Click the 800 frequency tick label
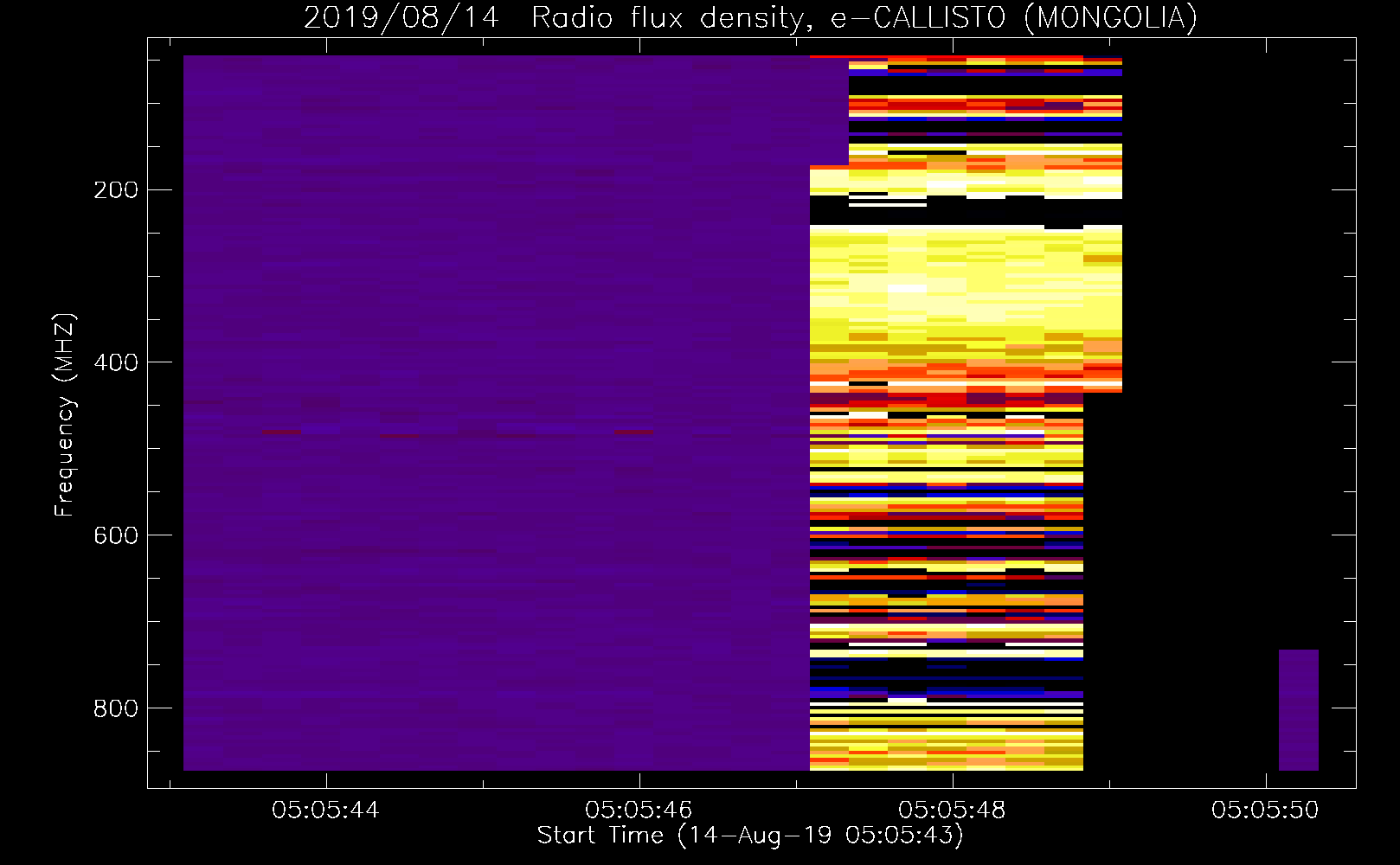Viewport: 1400px width, 865px height. click(x=116, y=708)
